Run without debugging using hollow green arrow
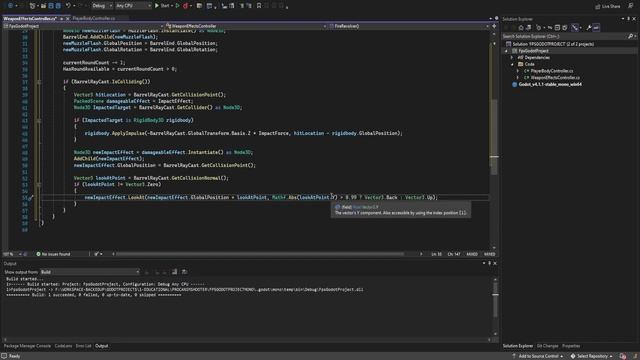640x360 pixels. pos(178,6)
